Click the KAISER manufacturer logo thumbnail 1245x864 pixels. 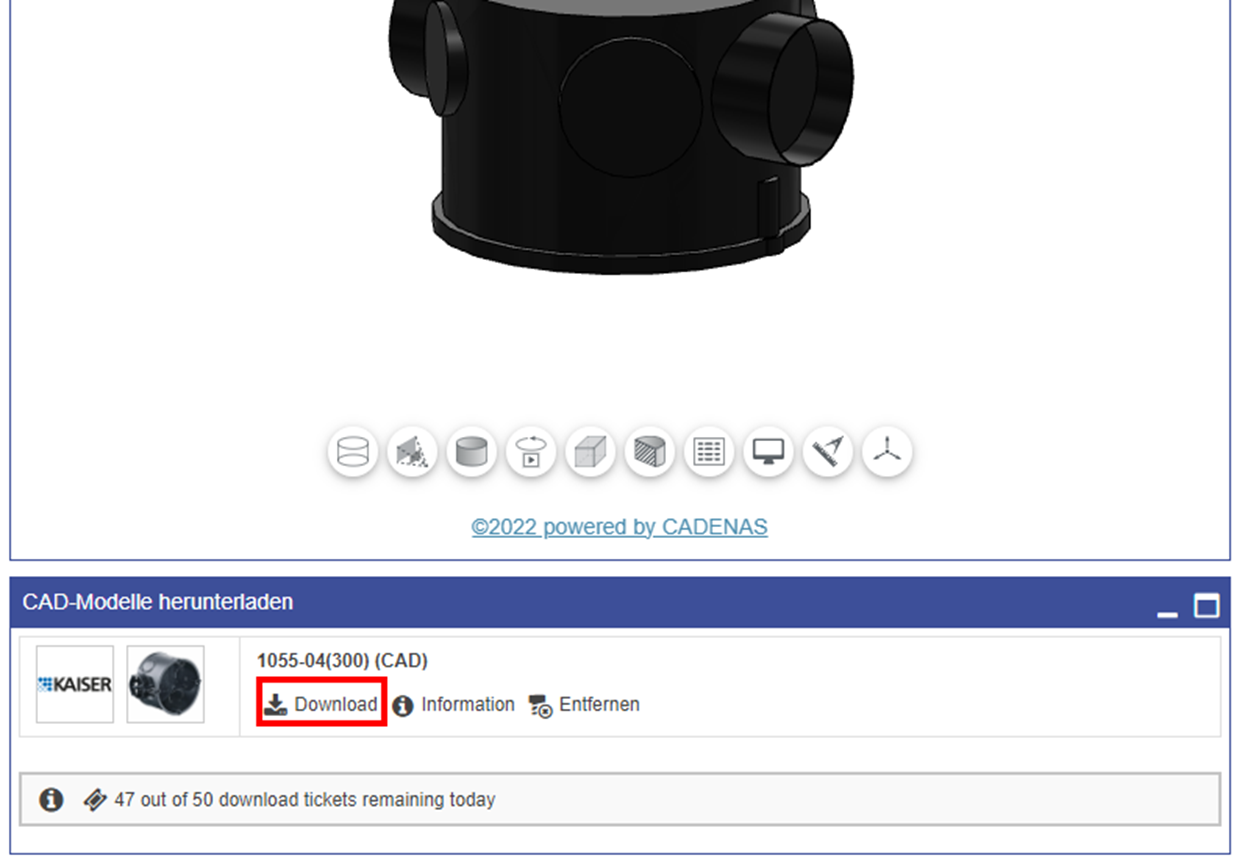click(x=75, y=684)
